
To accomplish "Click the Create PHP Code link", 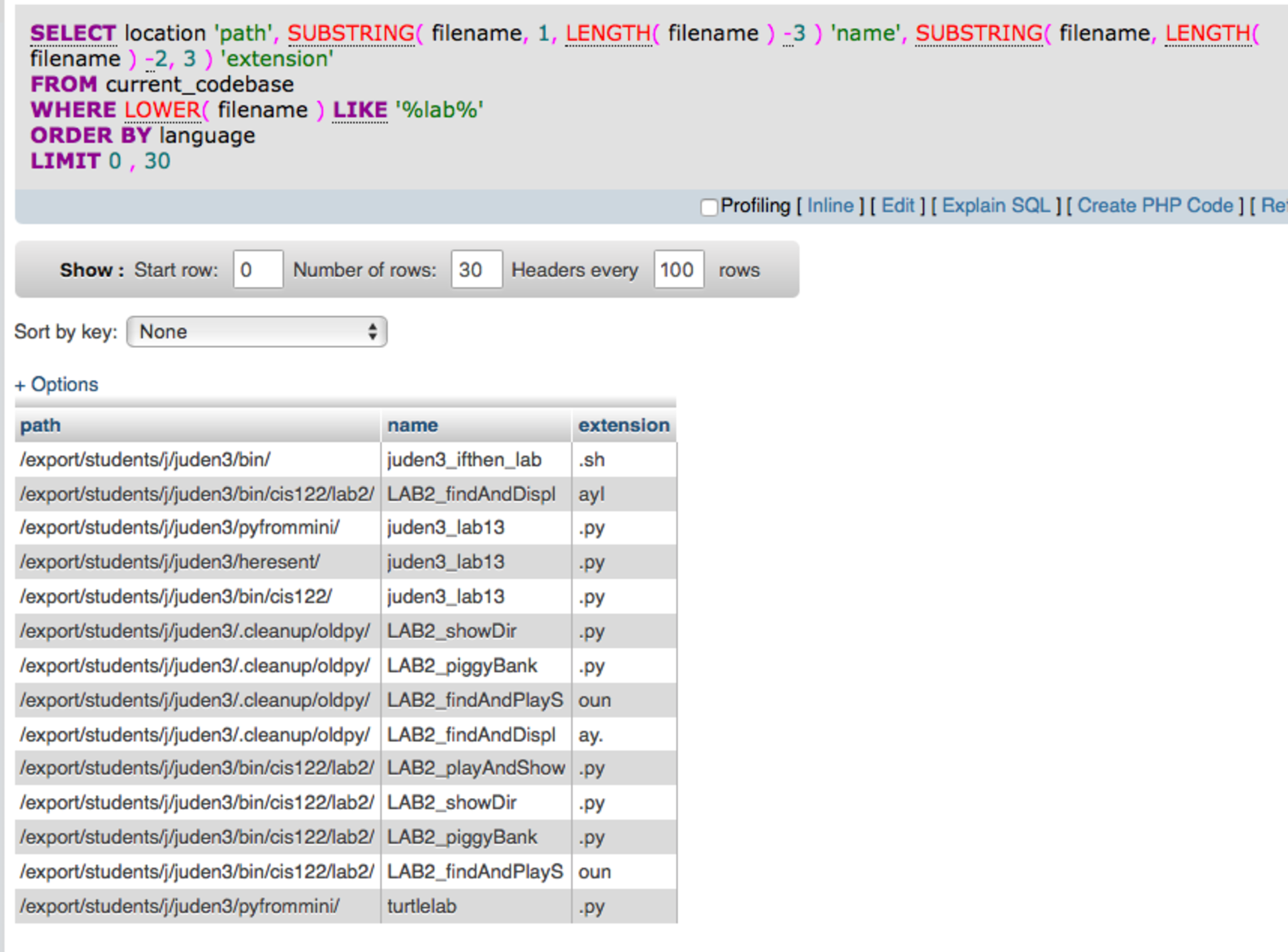I will click(x=1155, y=206).
